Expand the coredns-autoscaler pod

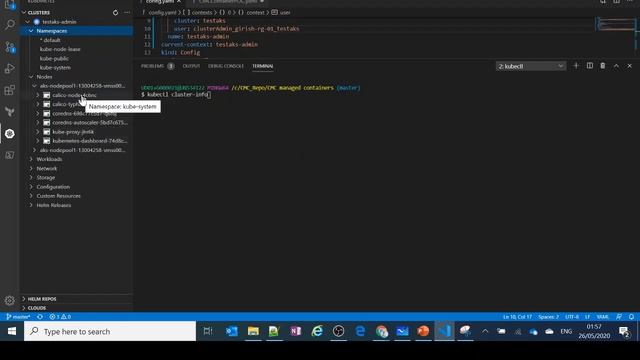click(x=38, y=122)
